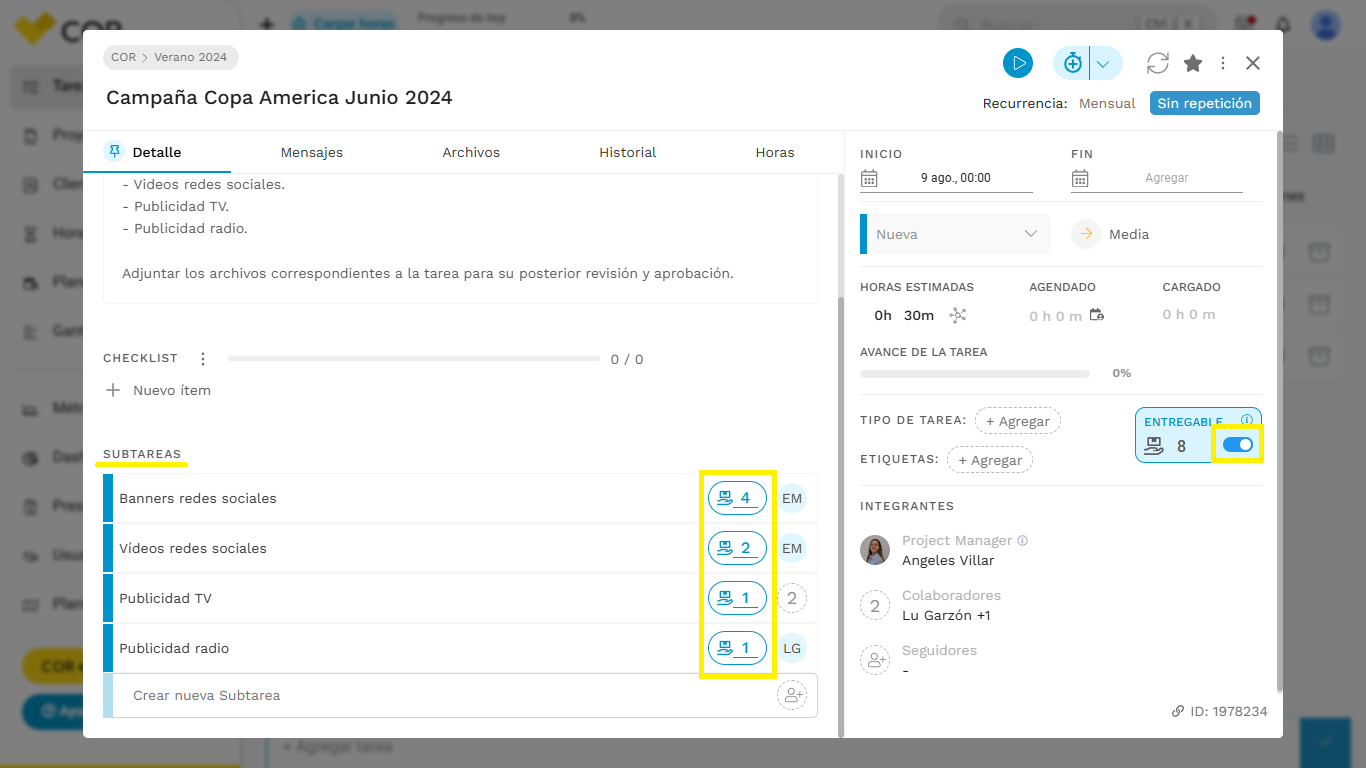This screenshot has height=768, width=1366.
Task: Click the checklist progress bar
Action: (x=413, y=358)
